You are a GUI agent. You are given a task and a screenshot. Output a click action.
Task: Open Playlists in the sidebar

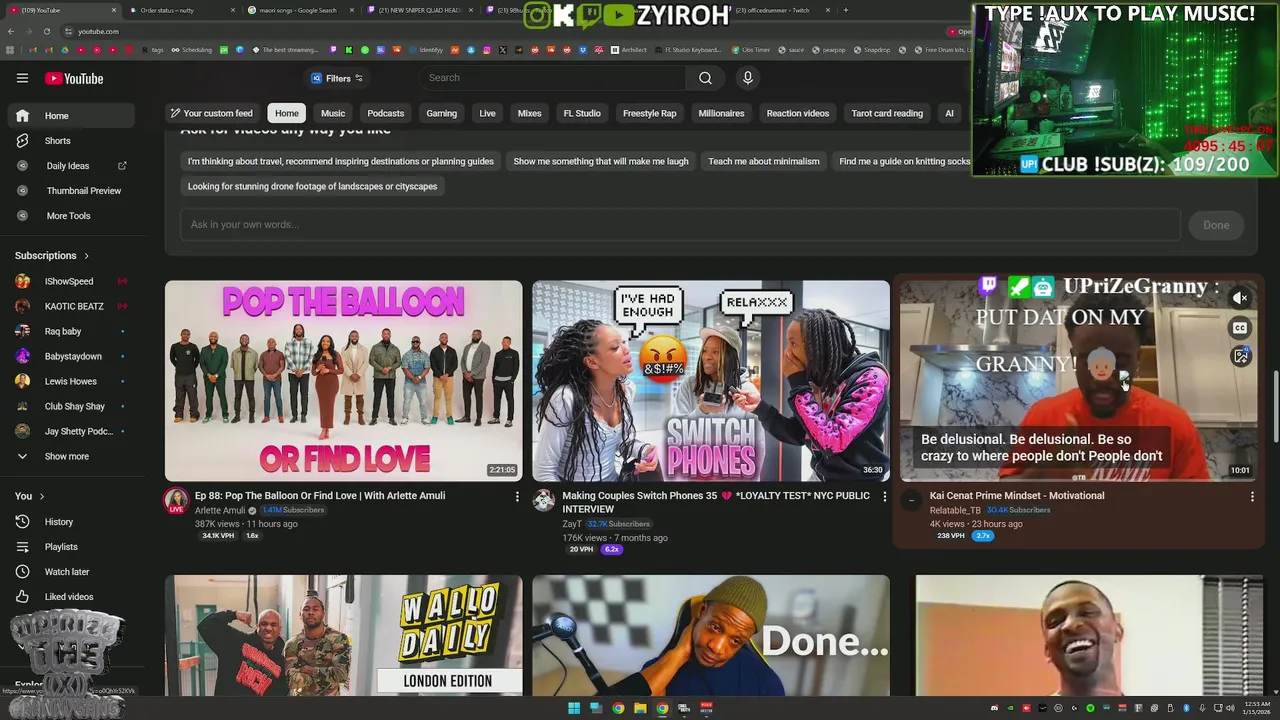point(70,547)
